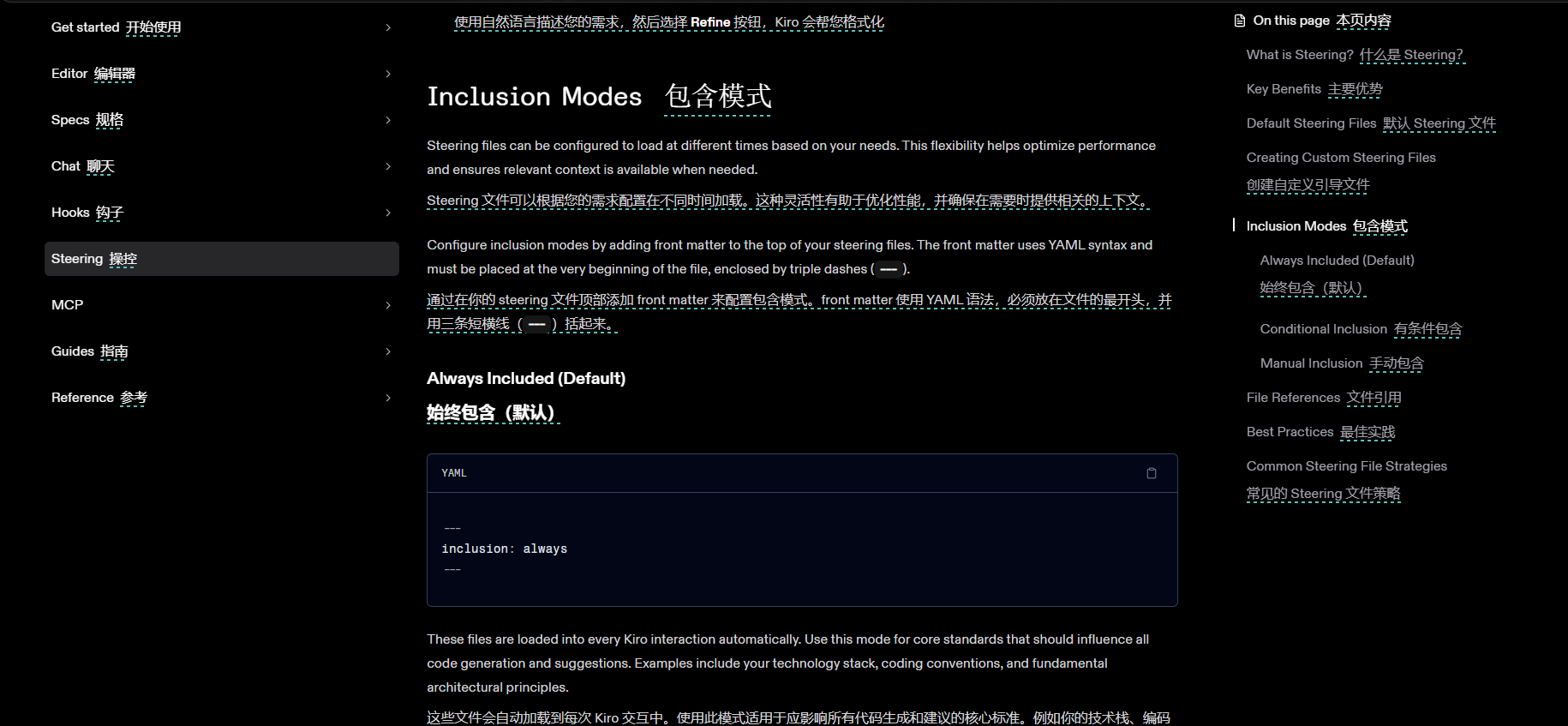Go to Default Steering Files section
The height and width of the screenshot is (726, 1568).
[x=1371, y=123]
